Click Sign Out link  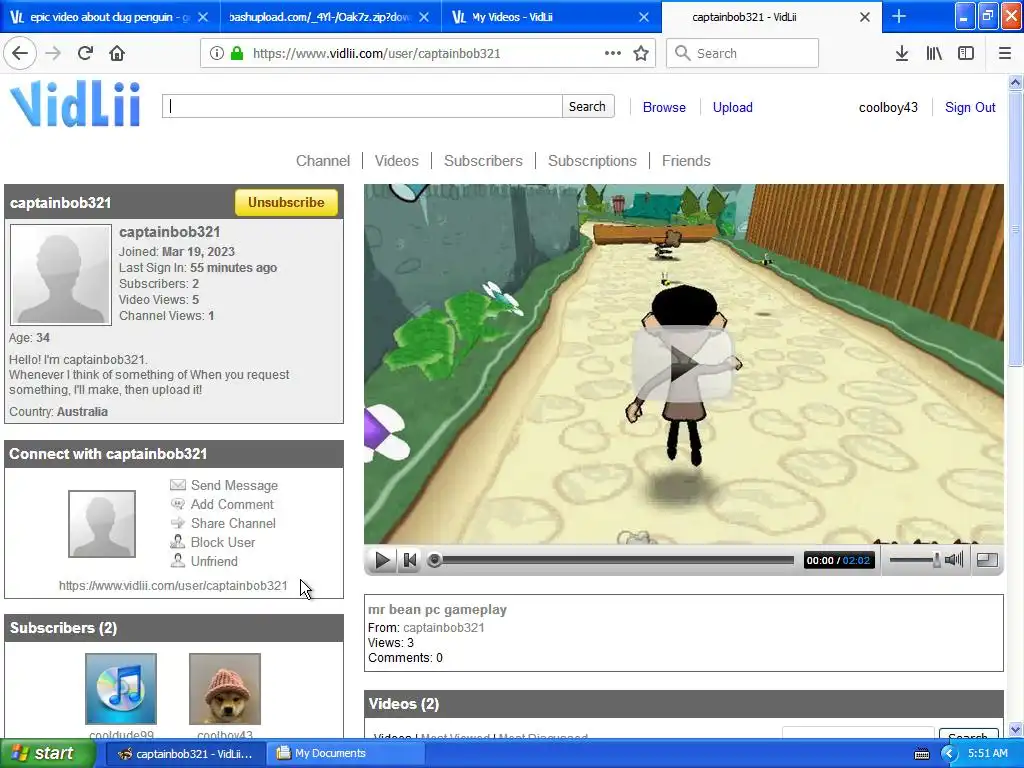tap(970, 107)
